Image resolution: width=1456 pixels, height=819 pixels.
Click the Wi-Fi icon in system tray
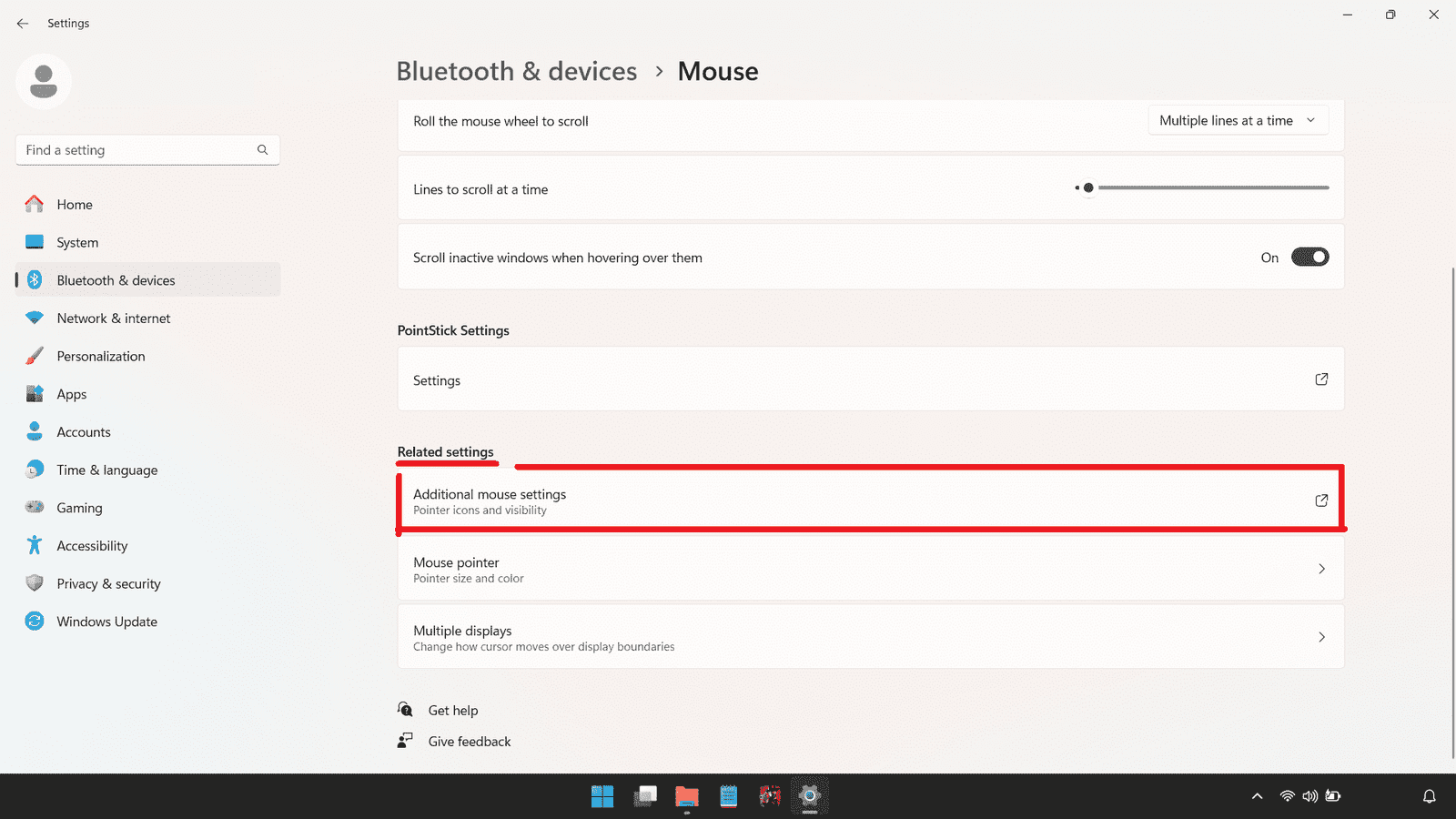click(x=1287, y=796)
